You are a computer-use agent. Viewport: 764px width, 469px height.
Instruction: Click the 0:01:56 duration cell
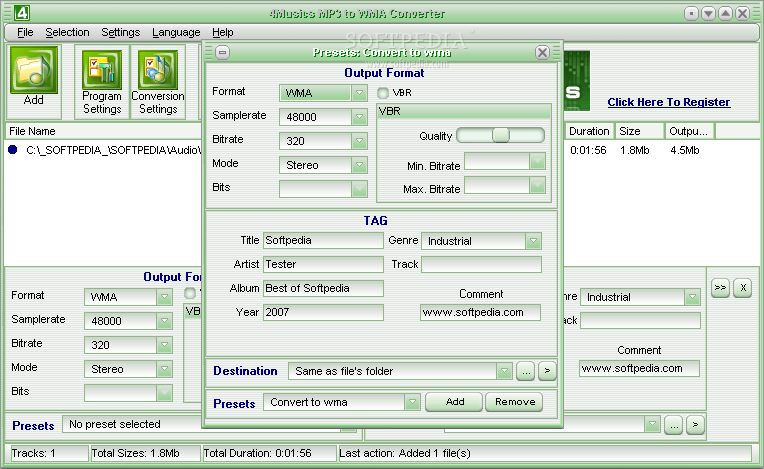click(588, 150)
